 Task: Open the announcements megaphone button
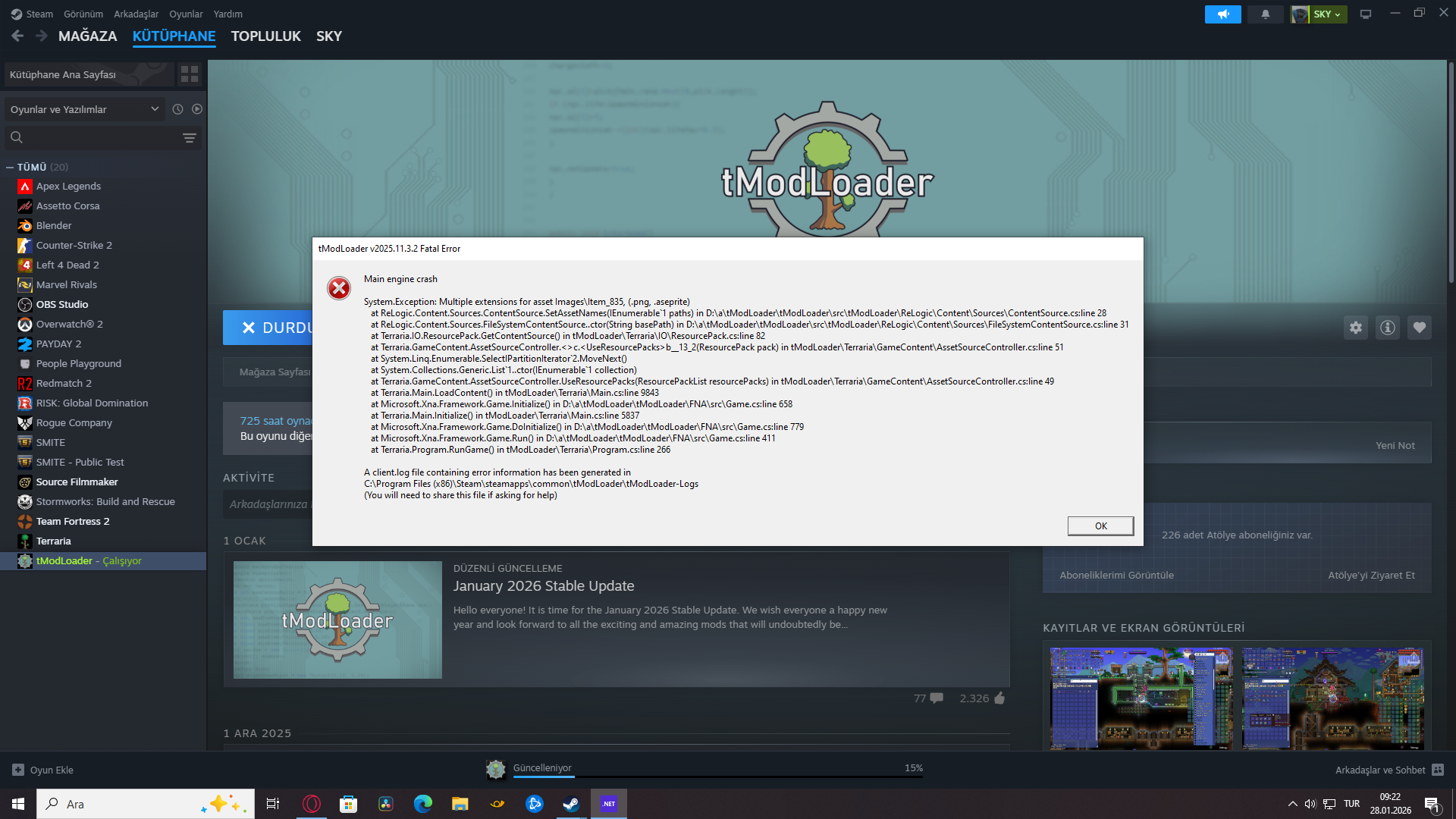(1223, 14)
